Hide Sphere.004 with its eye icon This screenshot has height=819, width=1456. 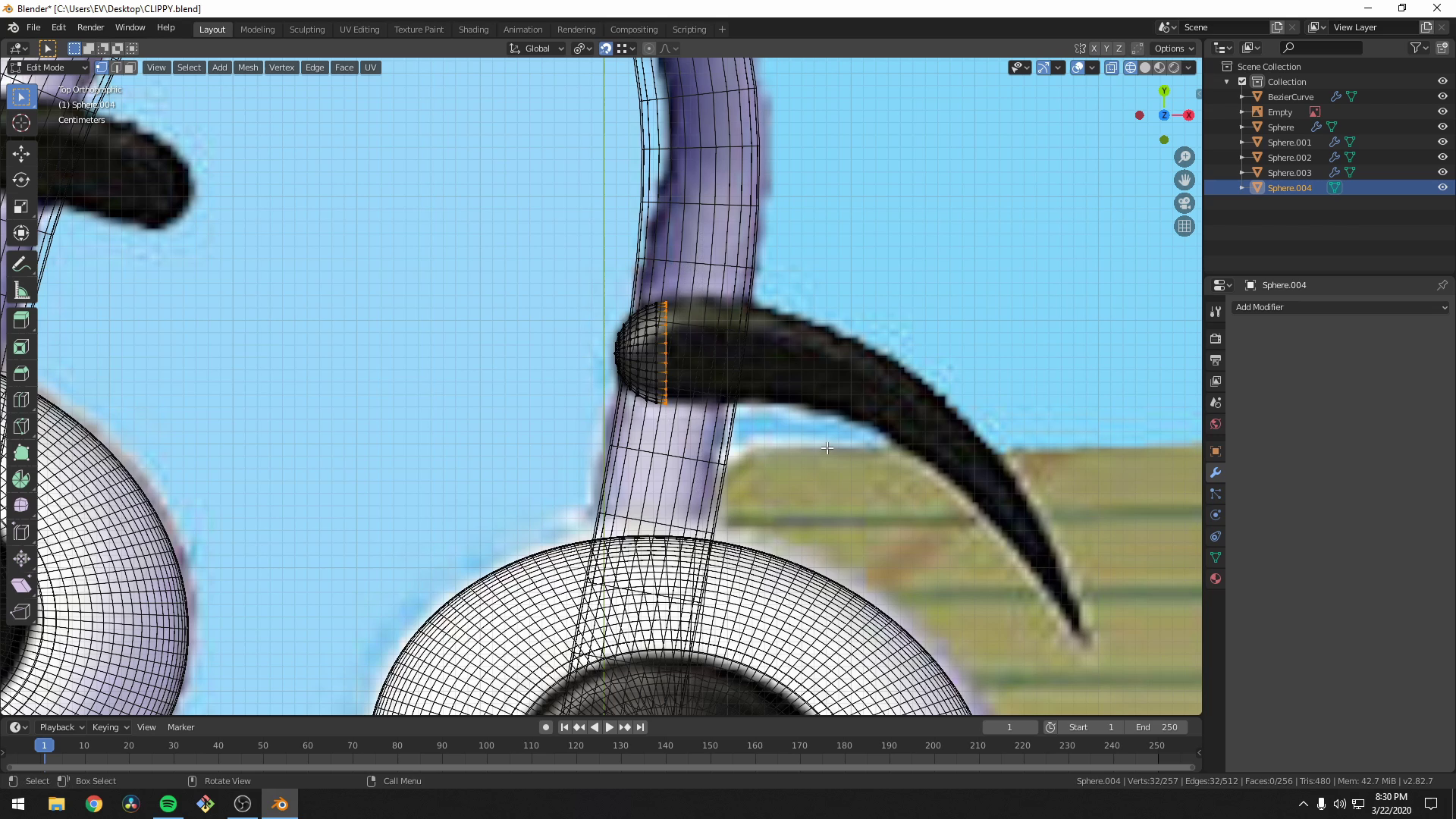click(x=1442, y=187)
